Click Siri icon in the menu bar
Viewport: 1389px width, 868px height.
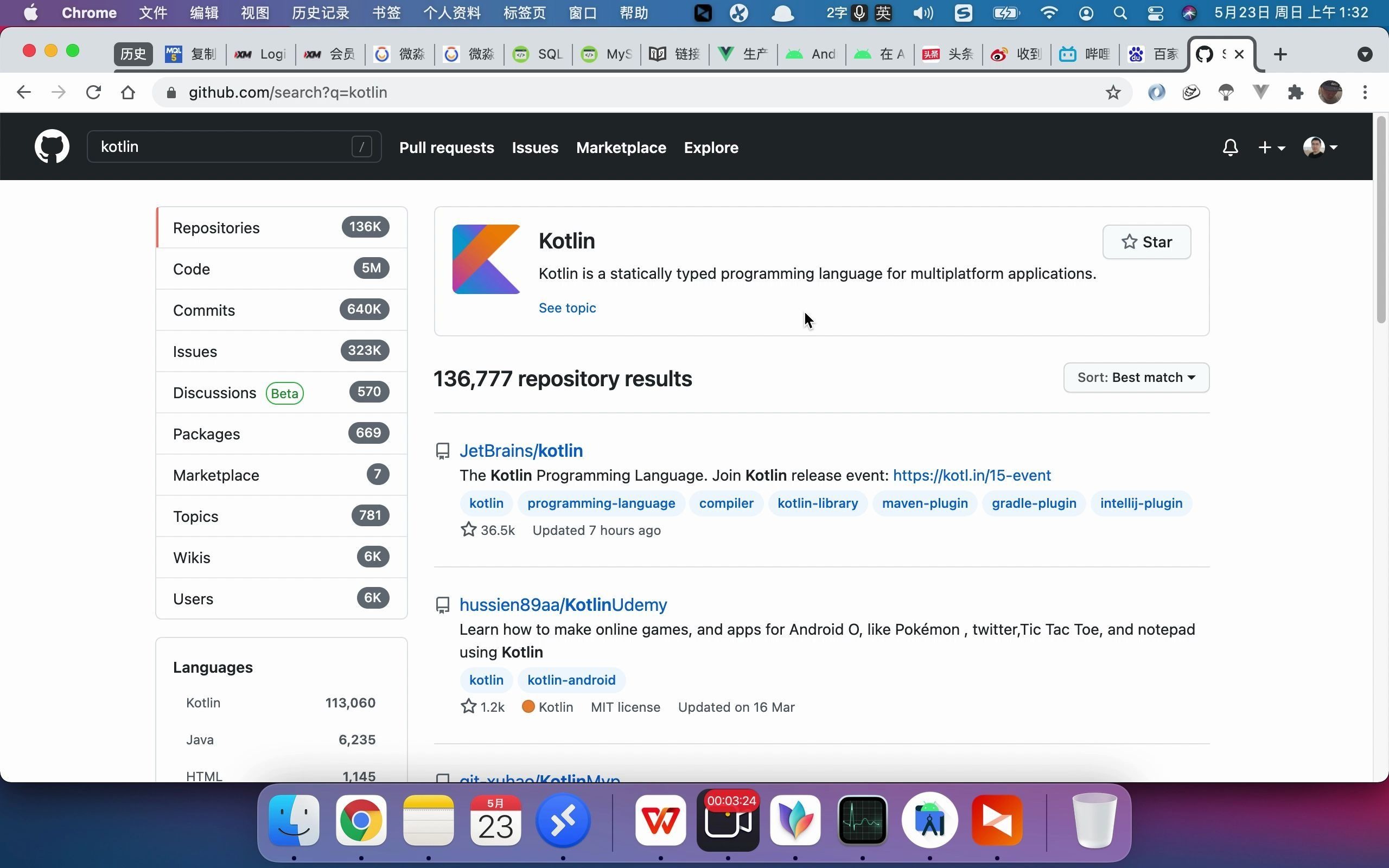tap(1189, 12)
